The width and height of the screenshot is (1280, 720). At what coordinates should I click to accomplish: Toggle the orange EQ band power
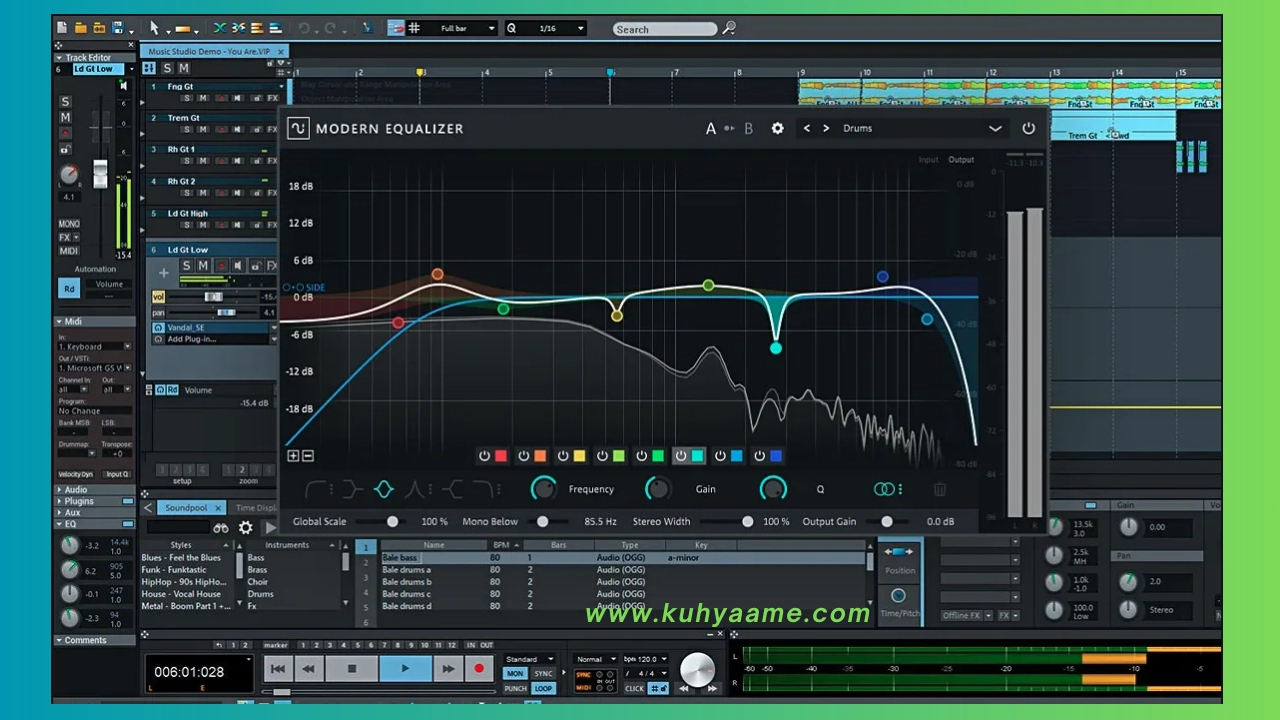point(523,456)
